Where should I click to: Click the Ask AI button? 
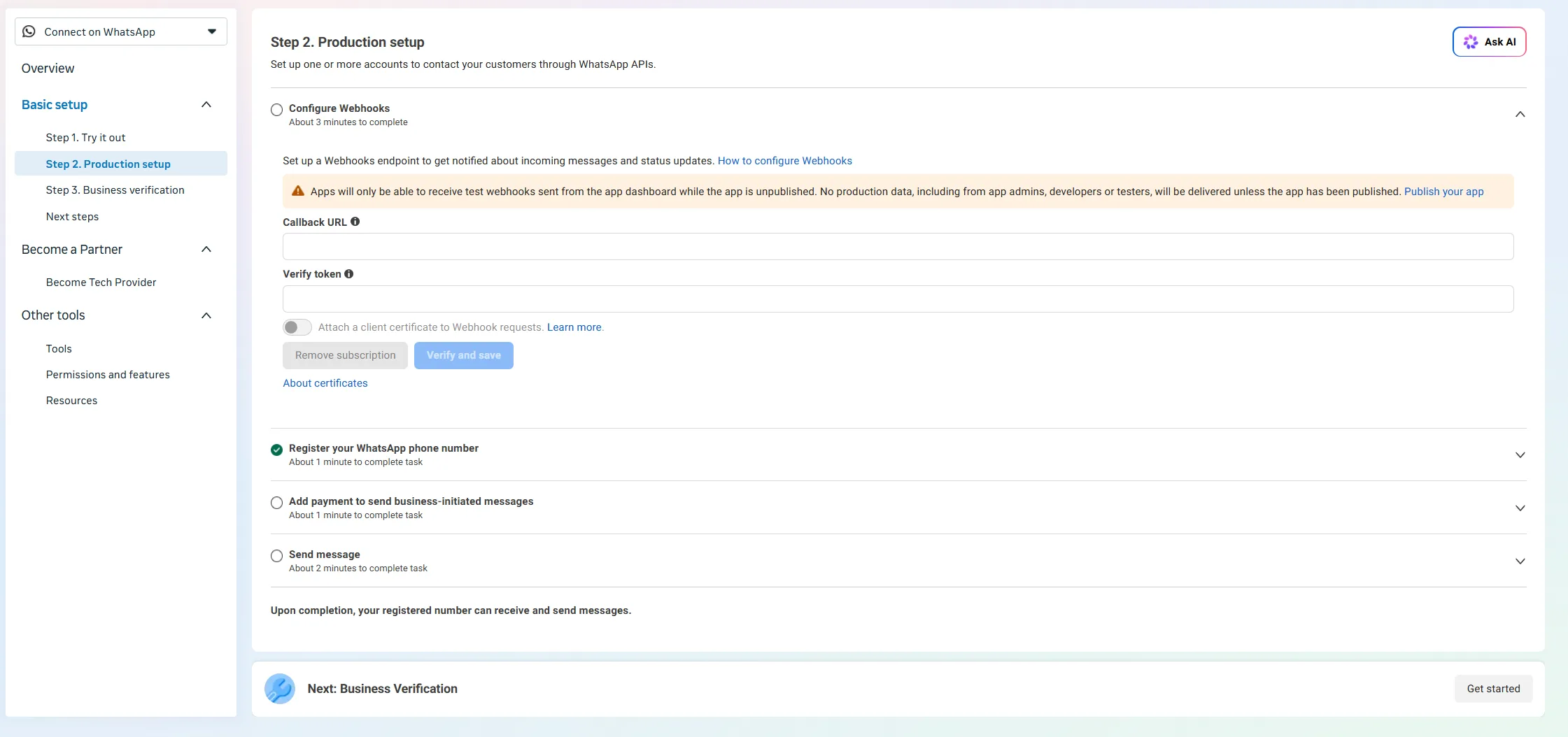(1489, 42)
